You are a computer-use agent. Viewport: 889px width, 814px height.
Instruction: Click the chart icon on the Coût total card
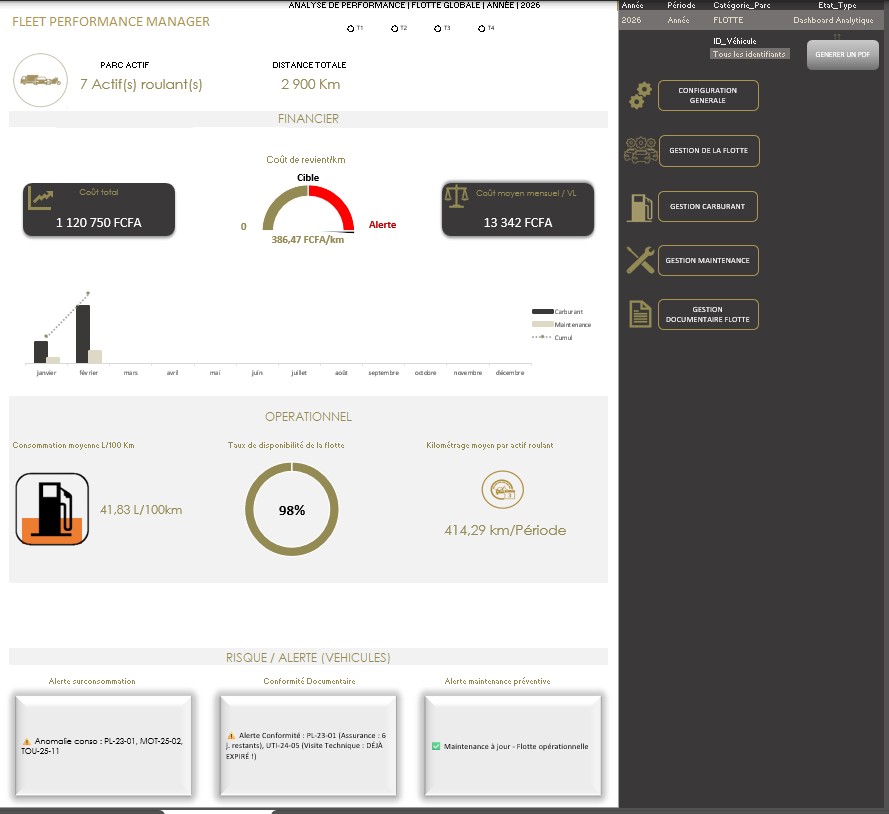(x=40, y=198)
